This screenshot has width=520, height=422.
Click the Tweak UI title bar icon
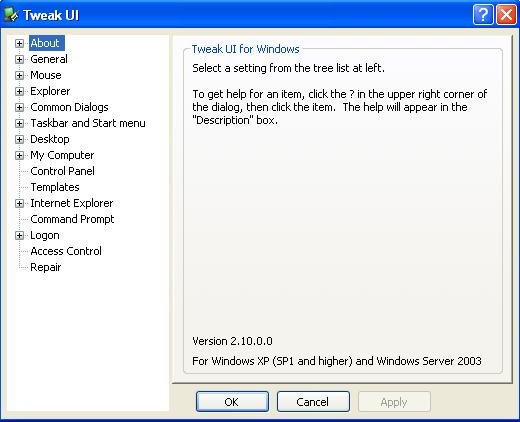[x=11, y=15]
